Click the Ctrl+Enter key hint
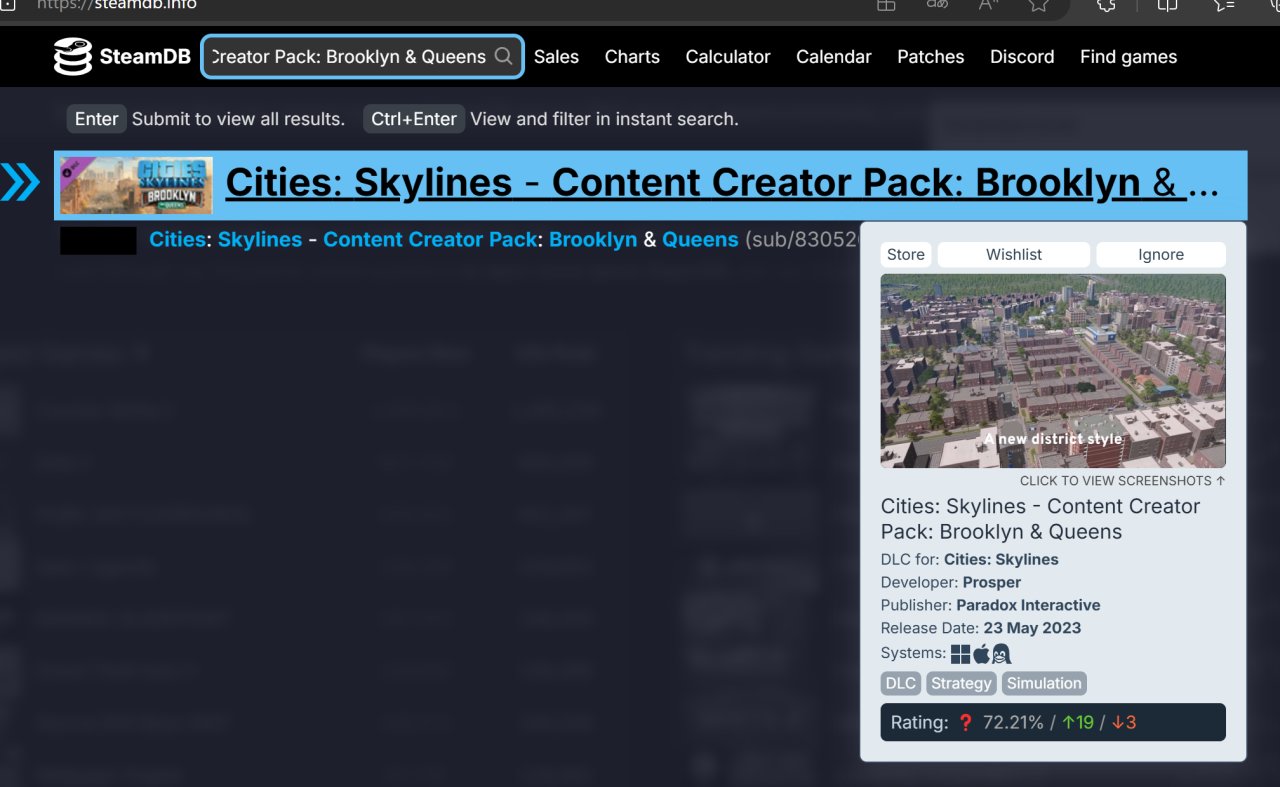The width and height of the screenshot is (1280, 787). tap(414, 119)
